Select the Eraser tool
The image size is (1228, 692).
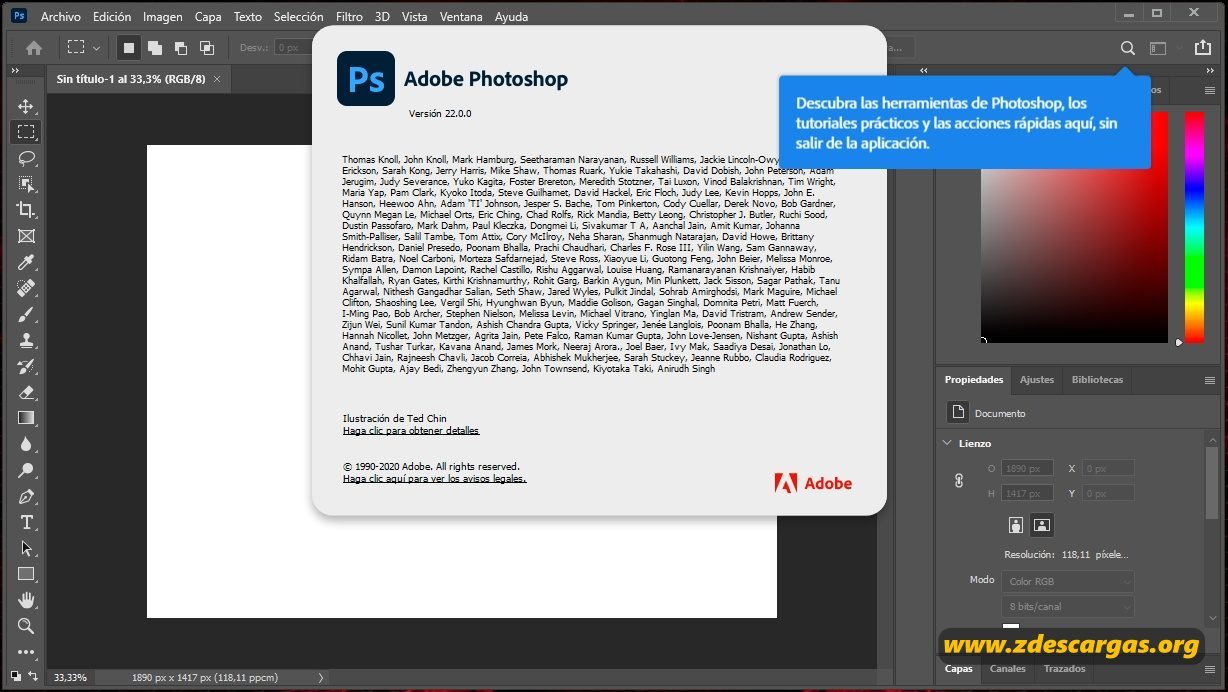[26, 392]
